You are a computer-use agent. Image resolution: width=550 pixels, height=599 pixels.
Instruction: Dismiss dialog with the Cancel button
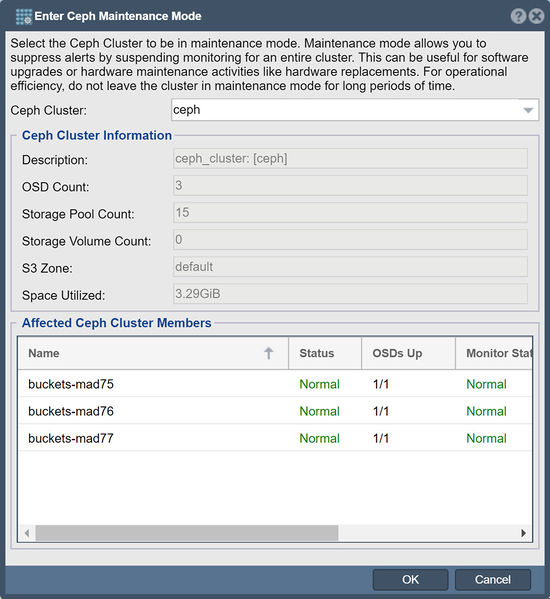[x=493, y=580]
